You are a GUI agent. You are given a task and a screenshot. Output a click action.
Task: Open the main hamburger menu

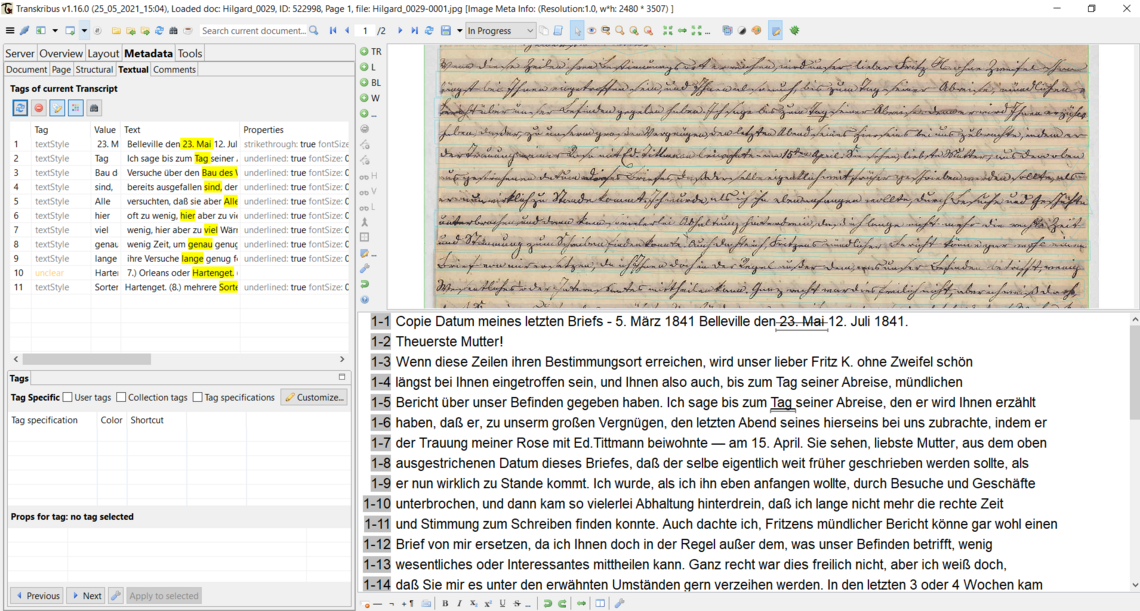10,31
